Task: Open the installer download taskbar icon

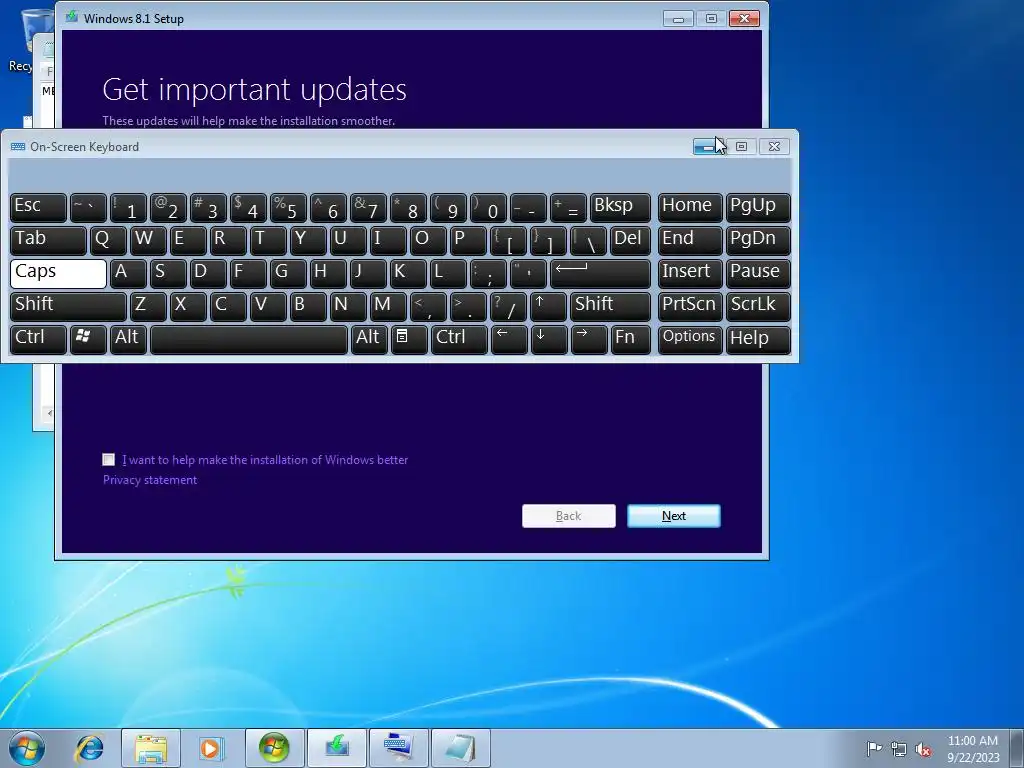Action: [336, 748]
